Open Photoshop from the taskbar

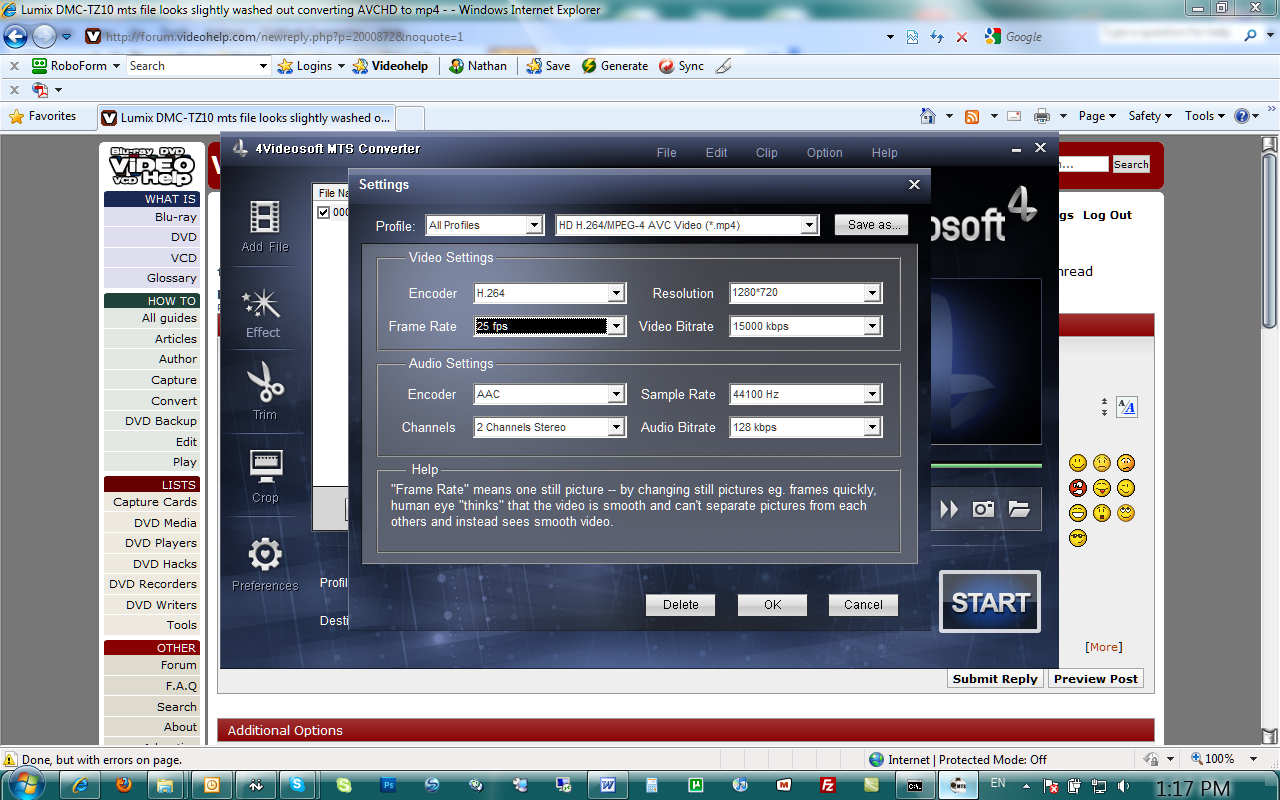click(389, 785)
